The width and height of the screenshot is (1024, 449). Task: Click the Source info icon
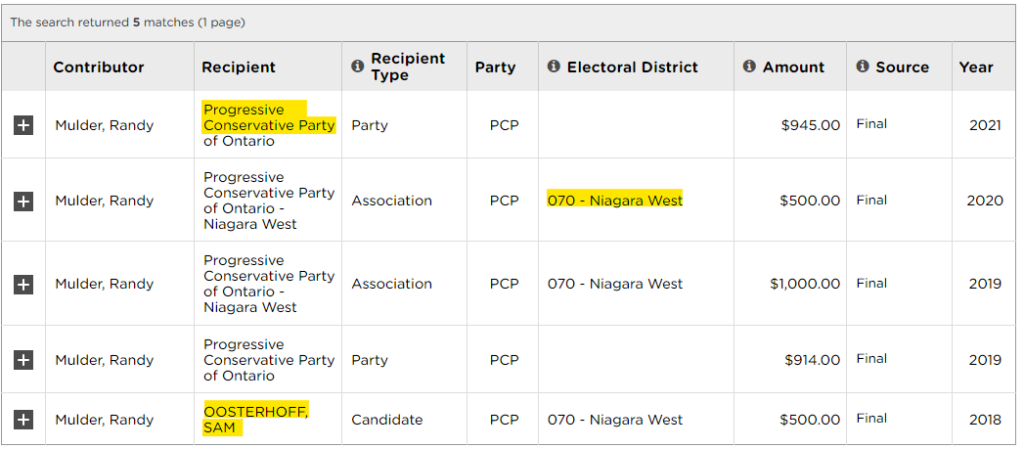862,67
